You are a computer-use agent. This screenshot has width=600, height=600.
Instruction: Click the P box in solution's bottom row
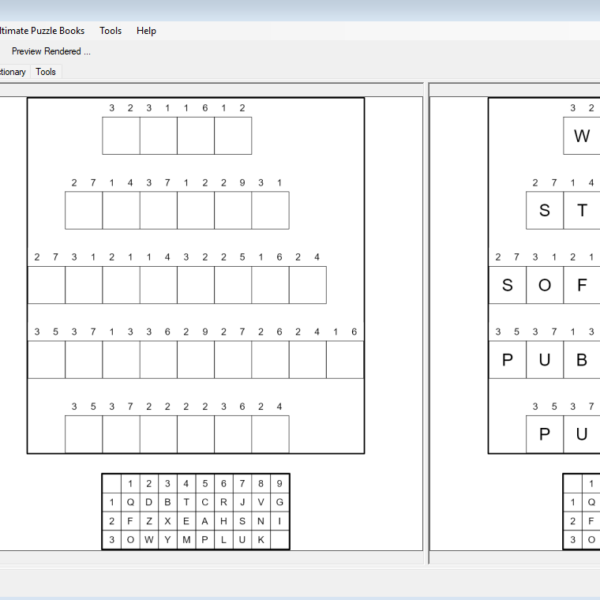click(545, 434)
